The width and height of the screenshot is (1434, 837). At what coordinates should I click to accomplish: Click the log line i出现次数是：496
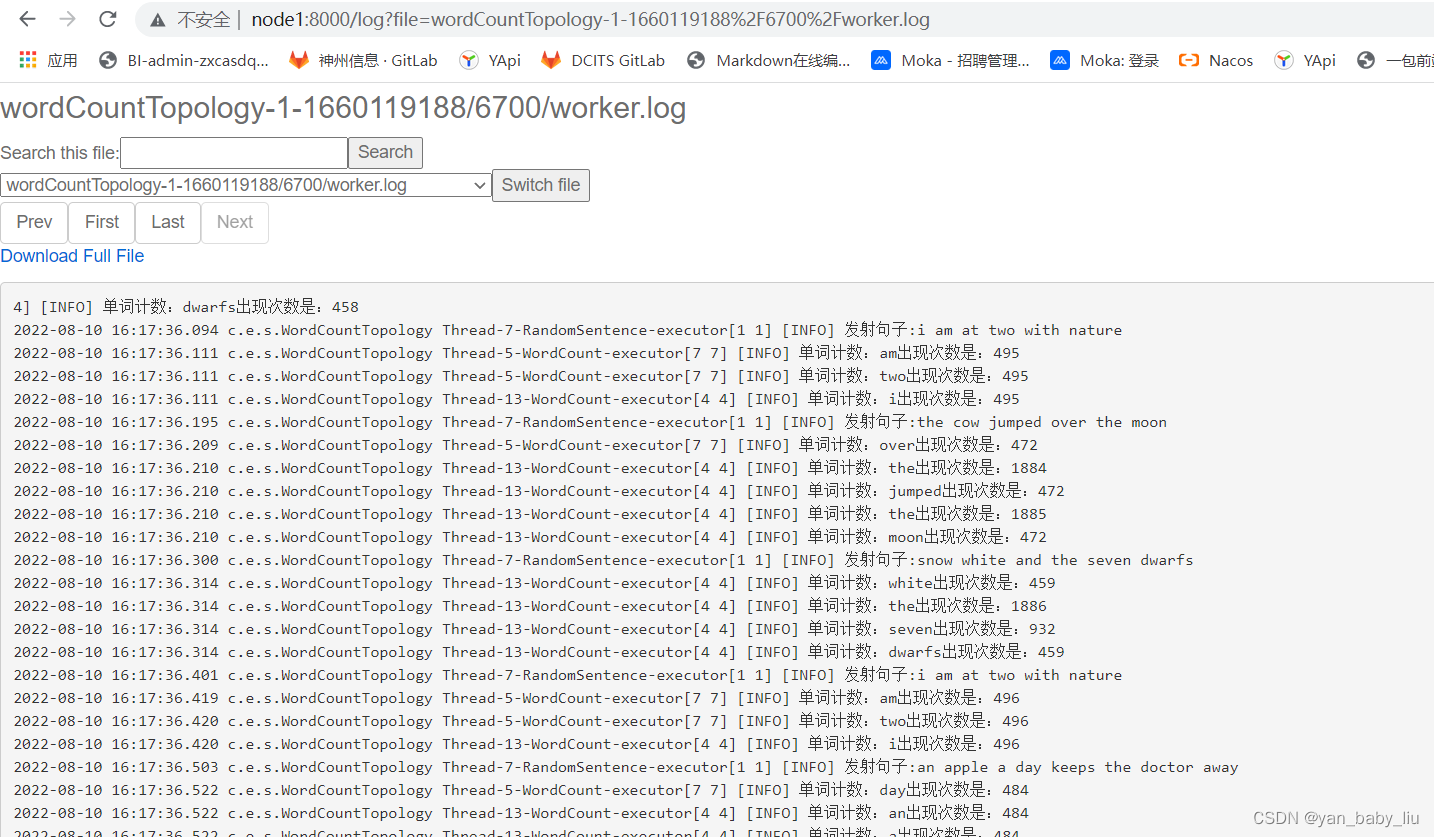coord(517,744)
